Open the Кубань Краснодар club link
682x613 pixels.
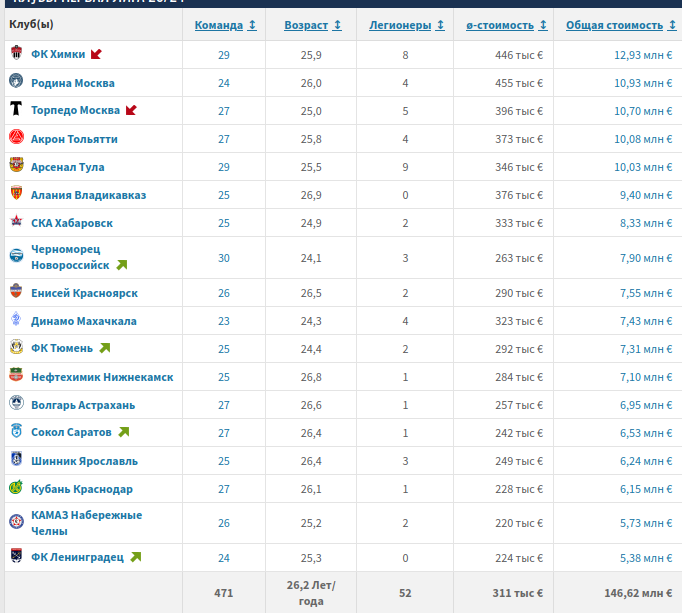point(82,489)
